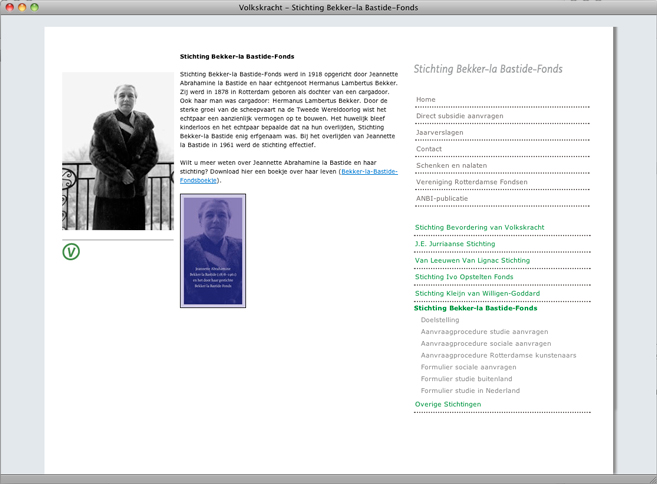Minimize window with the yellow button
The width and height of the screenshot is (657, 484).
tap(22, 7)
